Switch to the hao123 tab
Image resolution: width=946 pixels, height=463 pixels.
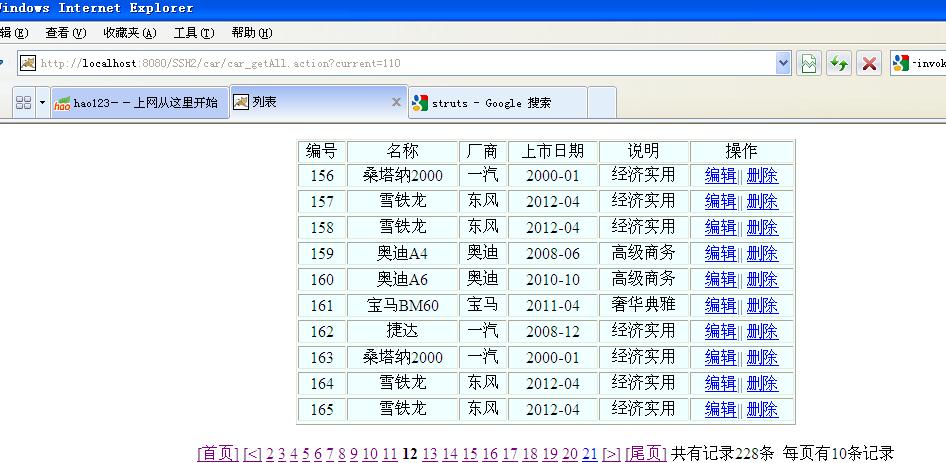(x=139, y=103)
